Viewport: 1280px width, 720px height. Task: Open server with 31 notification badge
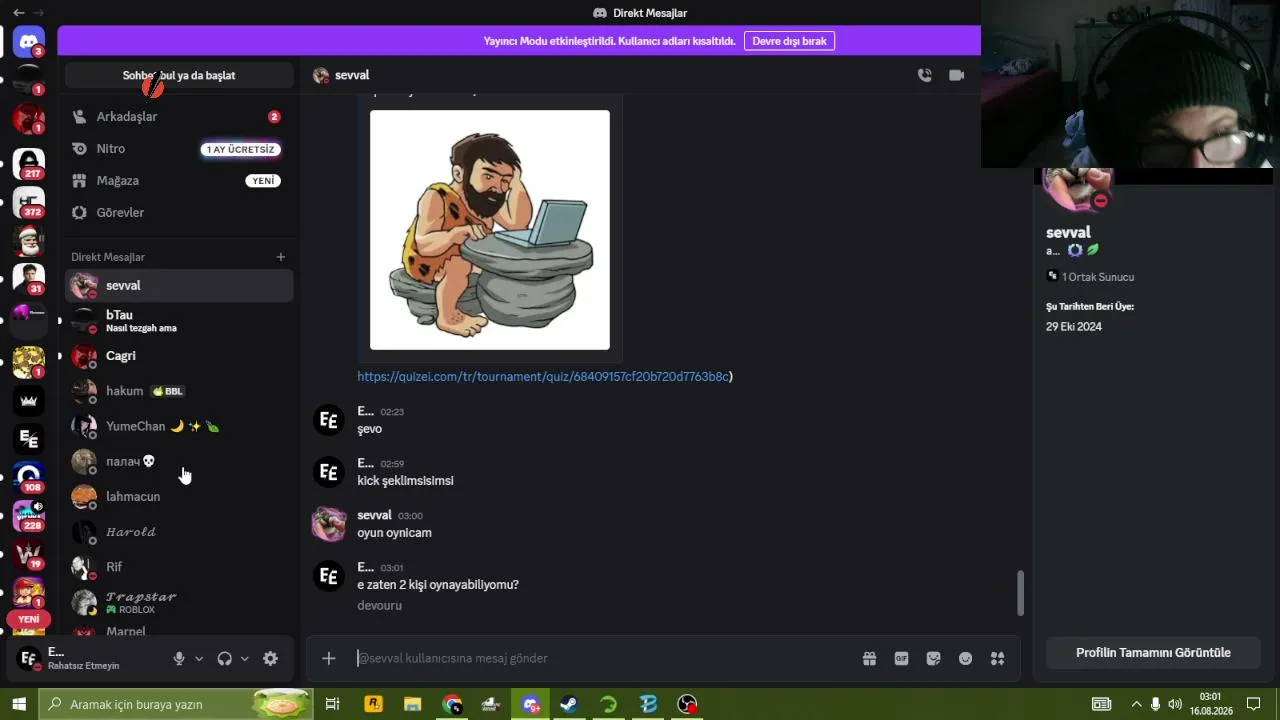[x=29, y=279]
